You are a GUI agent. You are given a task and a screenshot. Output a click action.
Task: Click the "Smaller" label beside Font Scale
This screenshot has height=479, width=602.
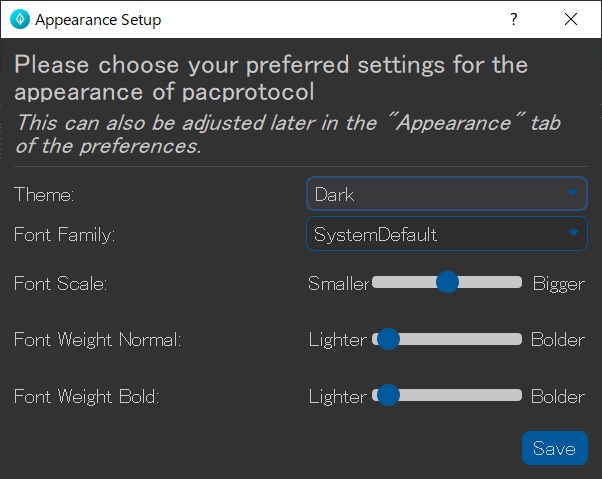[338, 284]
